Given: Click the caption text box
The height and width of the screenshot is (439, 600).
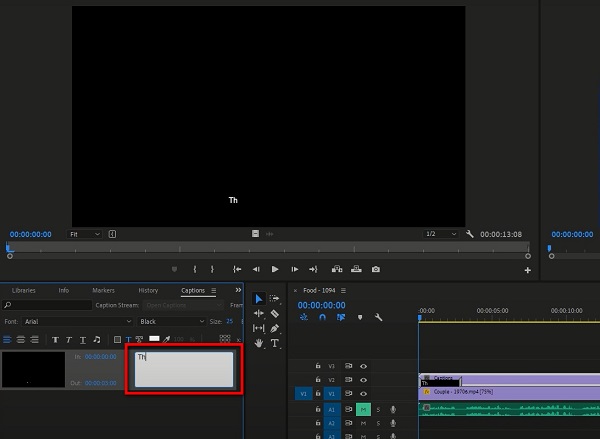Looking at the screenshot, I should [184, 369].
